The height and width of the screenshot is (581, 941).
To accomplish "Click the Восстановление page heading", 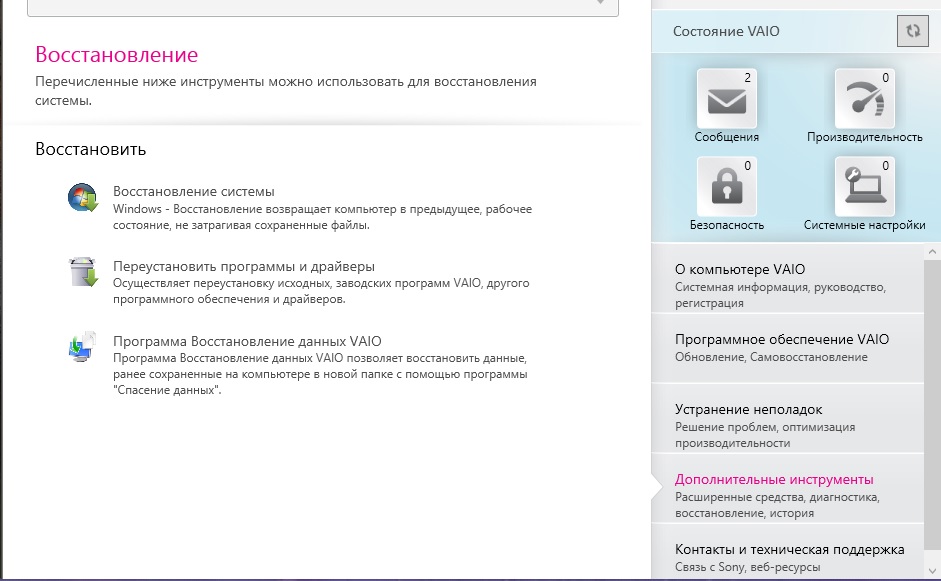I will 116,55.
